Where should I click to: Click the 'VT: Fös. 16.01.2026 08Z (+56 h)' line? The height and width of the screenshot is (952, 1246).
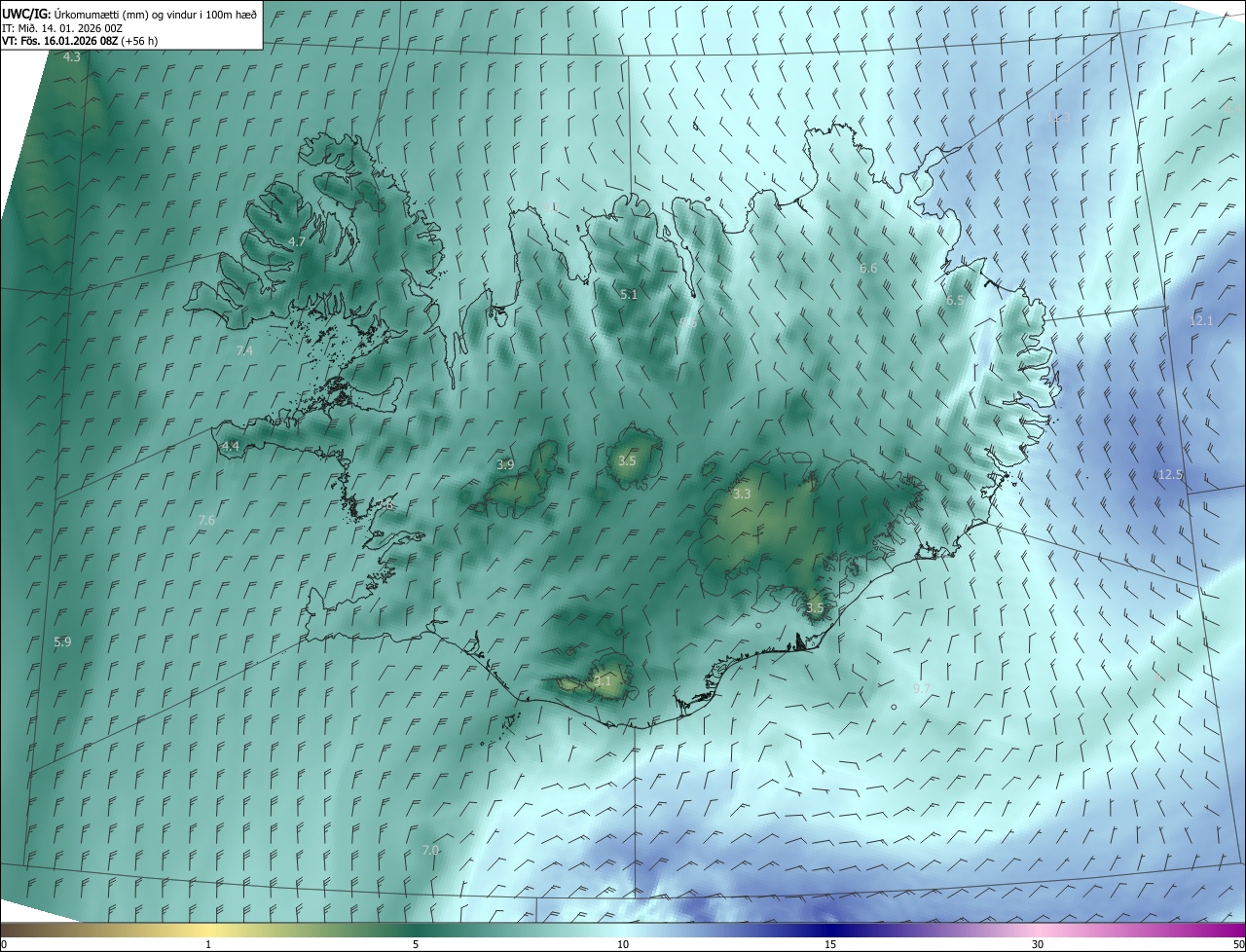pyautogui.click(x=81, y=41)
